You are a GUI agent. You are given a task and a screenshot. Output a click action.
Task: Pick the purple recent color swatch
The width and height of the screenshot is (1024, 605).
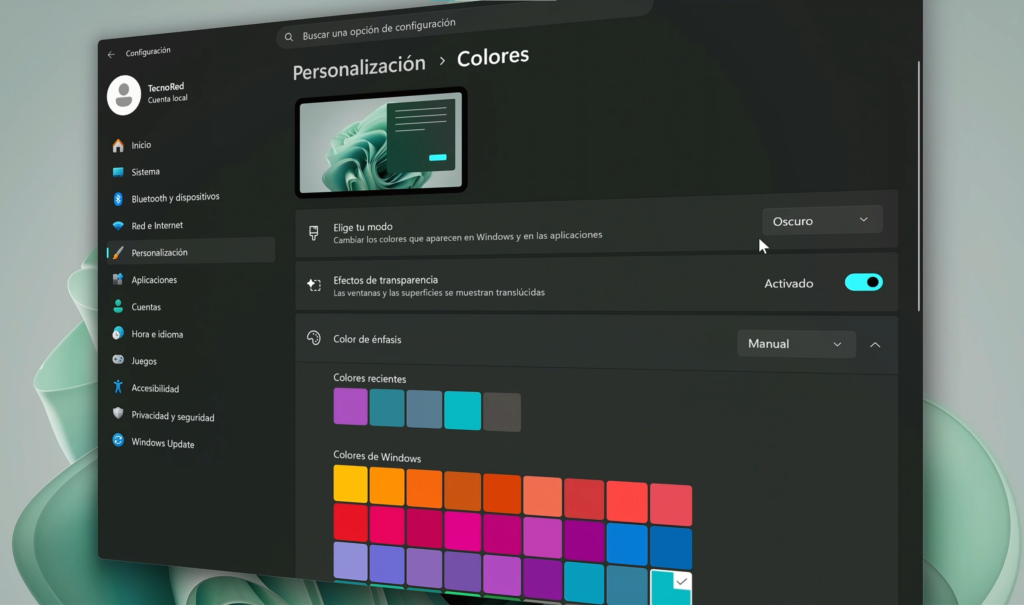pos(351,406)
